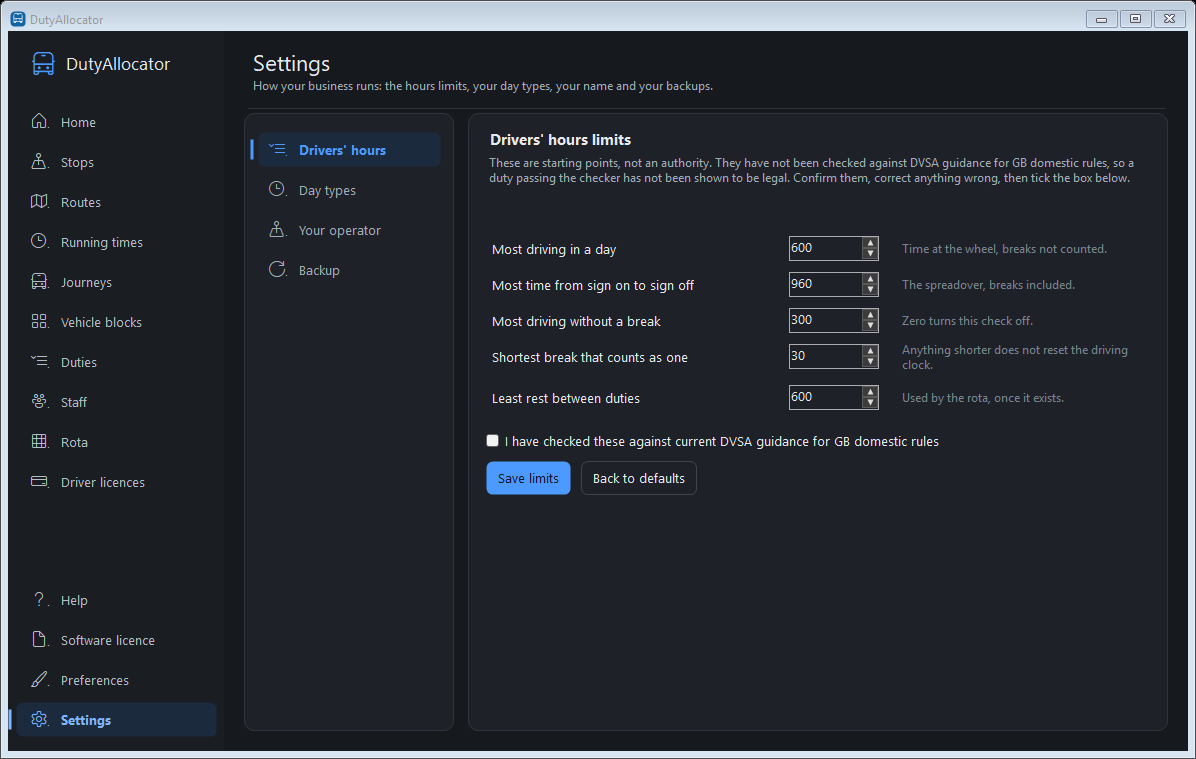Increase Most driving in a day value

click(870, 243)
